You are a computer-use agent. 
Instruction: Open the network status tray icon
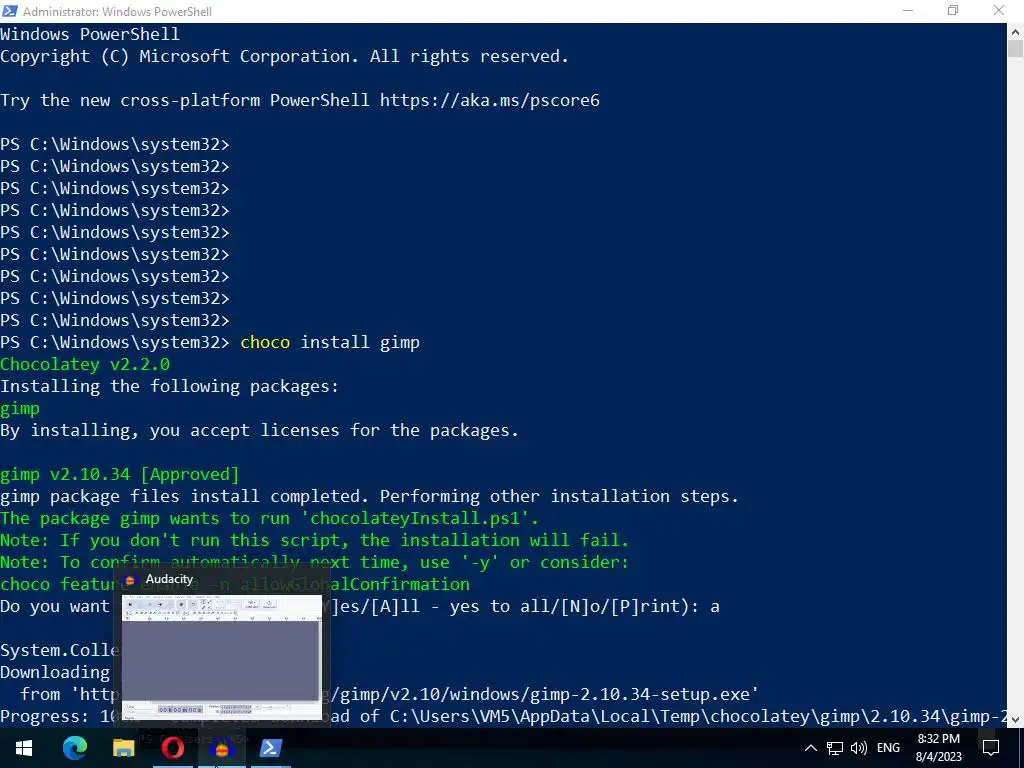click(835, 748)
